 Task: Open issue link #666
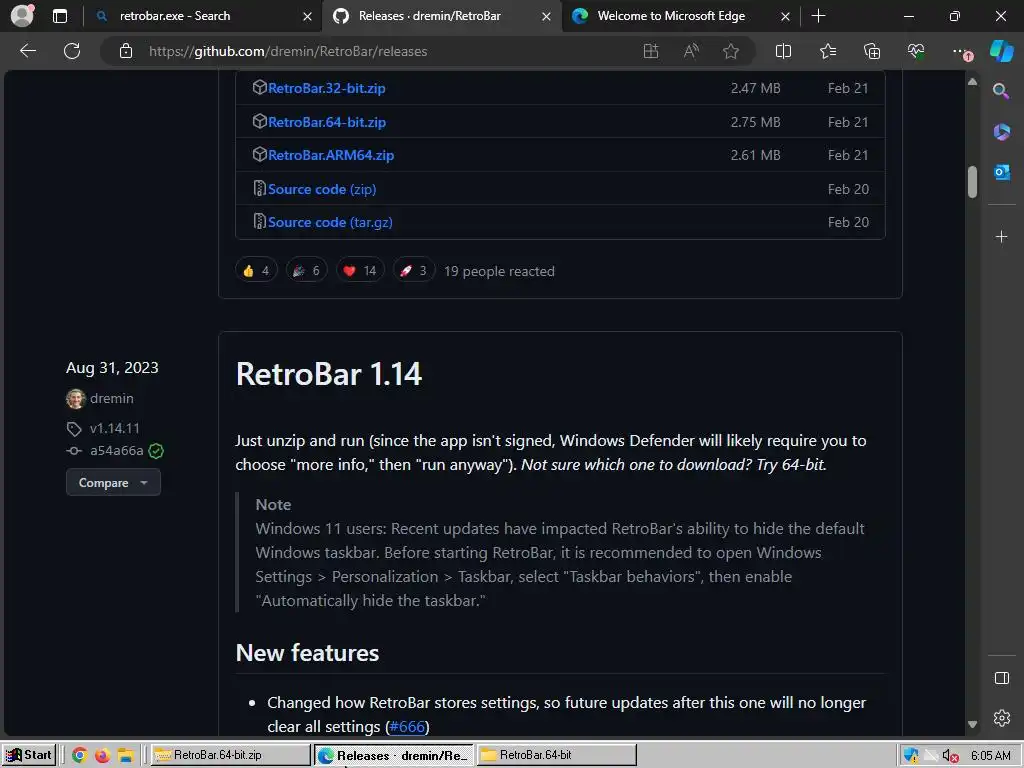[x=407, y=727]
